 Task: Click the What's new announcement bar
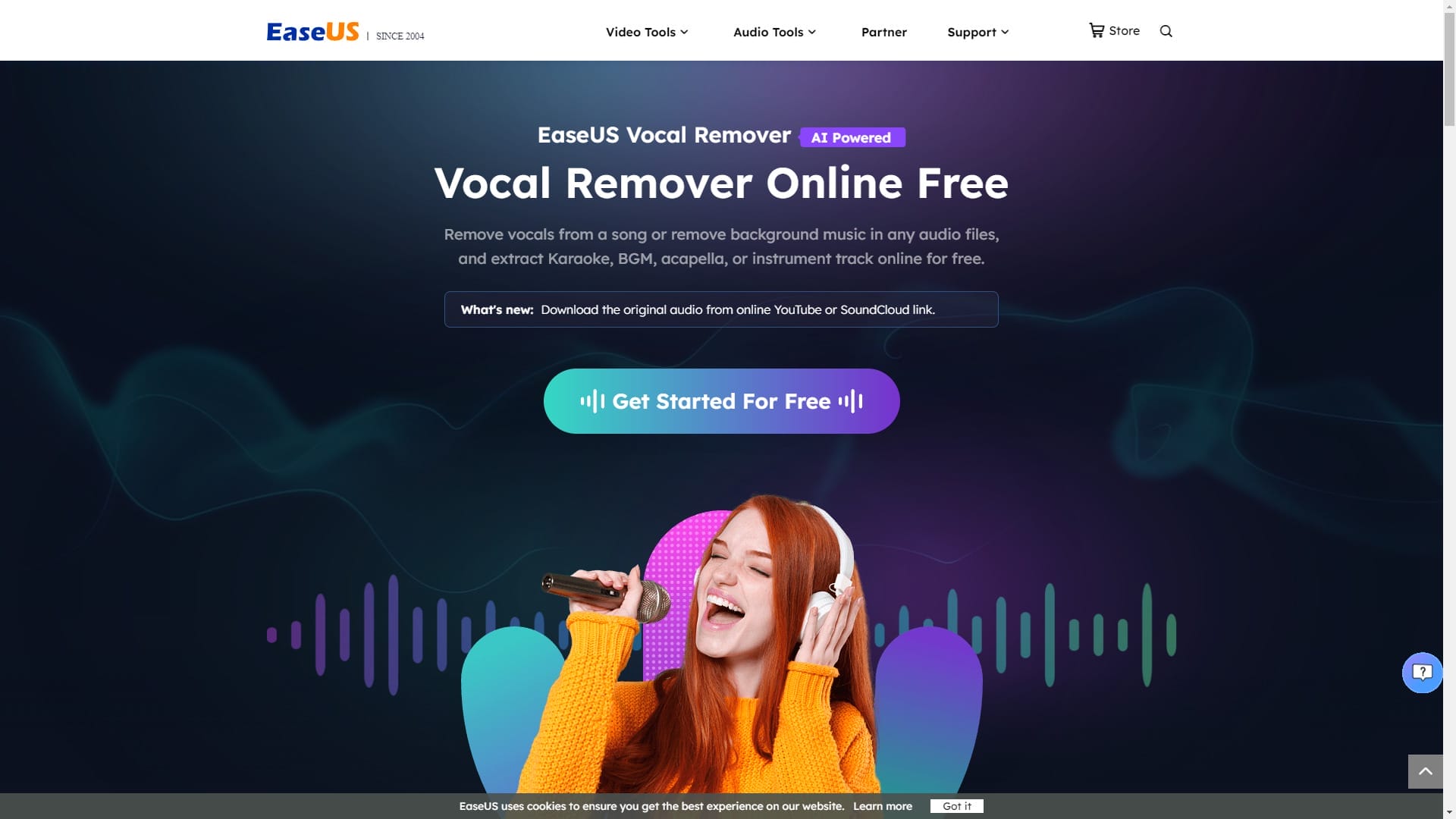point(721,309)
